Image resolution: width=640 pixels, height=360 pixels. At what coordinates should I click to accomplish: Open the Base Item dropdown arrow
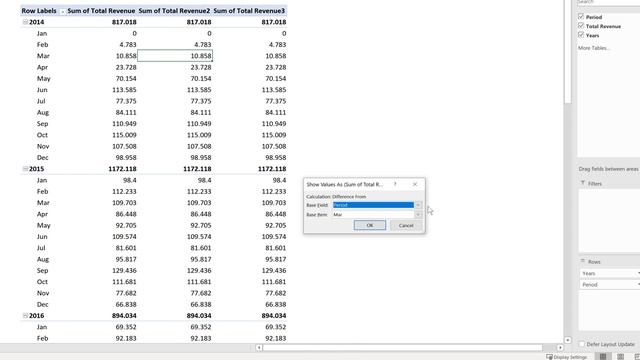[x=418, y=214]
